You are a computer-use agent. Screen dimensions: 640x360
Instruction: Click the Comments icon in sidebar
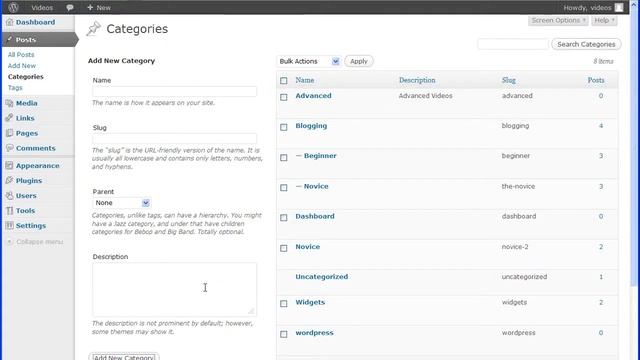click(9, 148)
